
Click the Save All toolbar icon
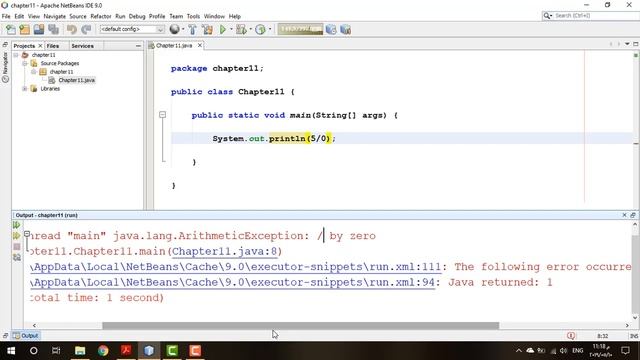(53, 29)
